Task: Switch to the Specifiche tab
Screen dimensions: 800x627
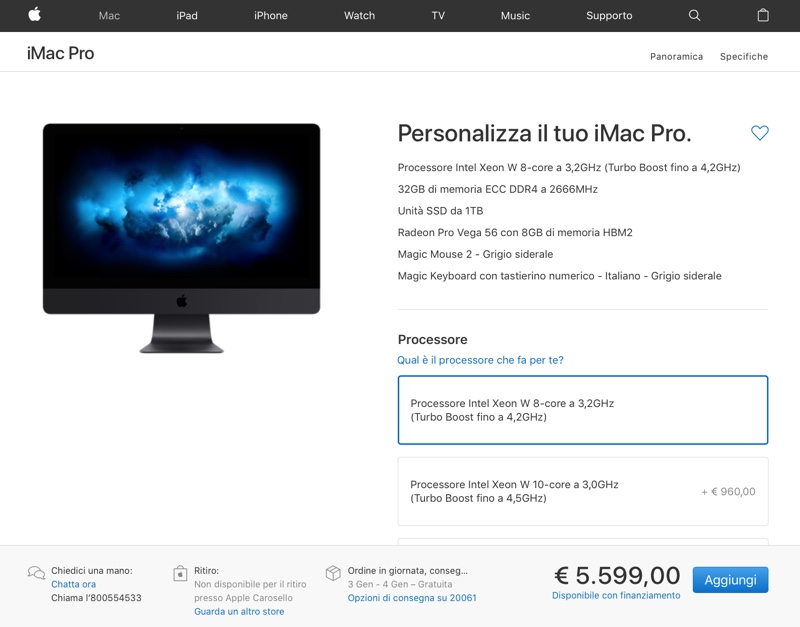Action: pos(744,57)
